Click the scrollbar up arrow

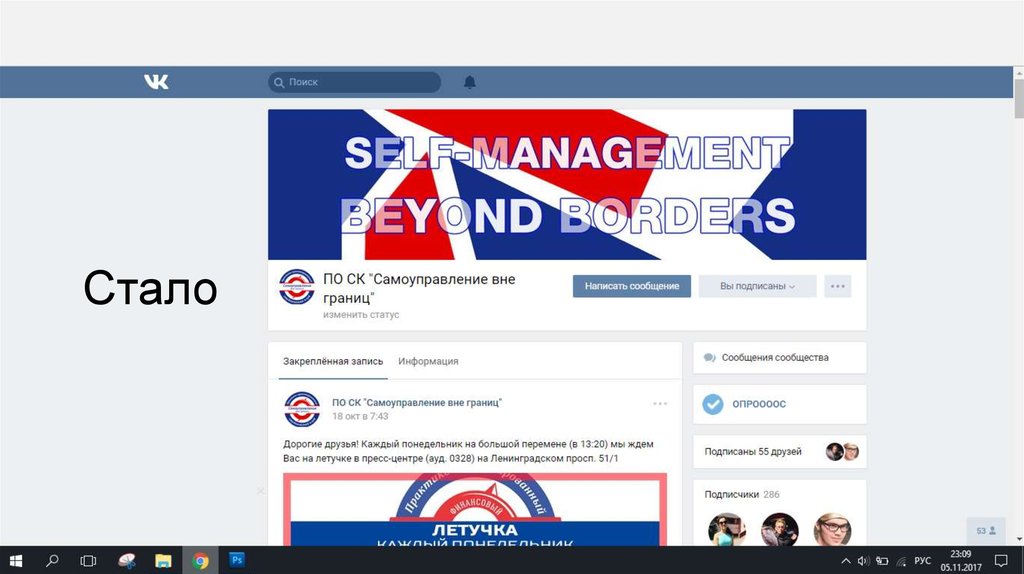1019,71
